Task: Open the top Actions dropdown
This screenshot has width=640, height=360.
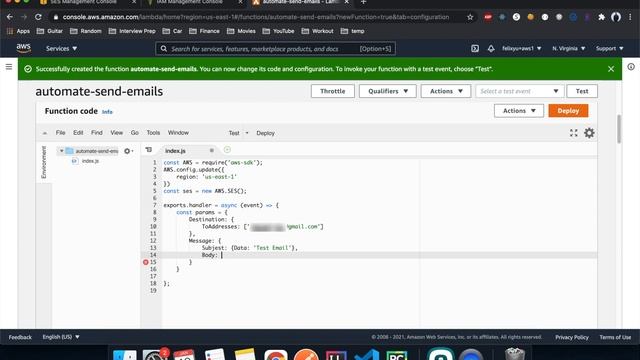Action: 446,91
